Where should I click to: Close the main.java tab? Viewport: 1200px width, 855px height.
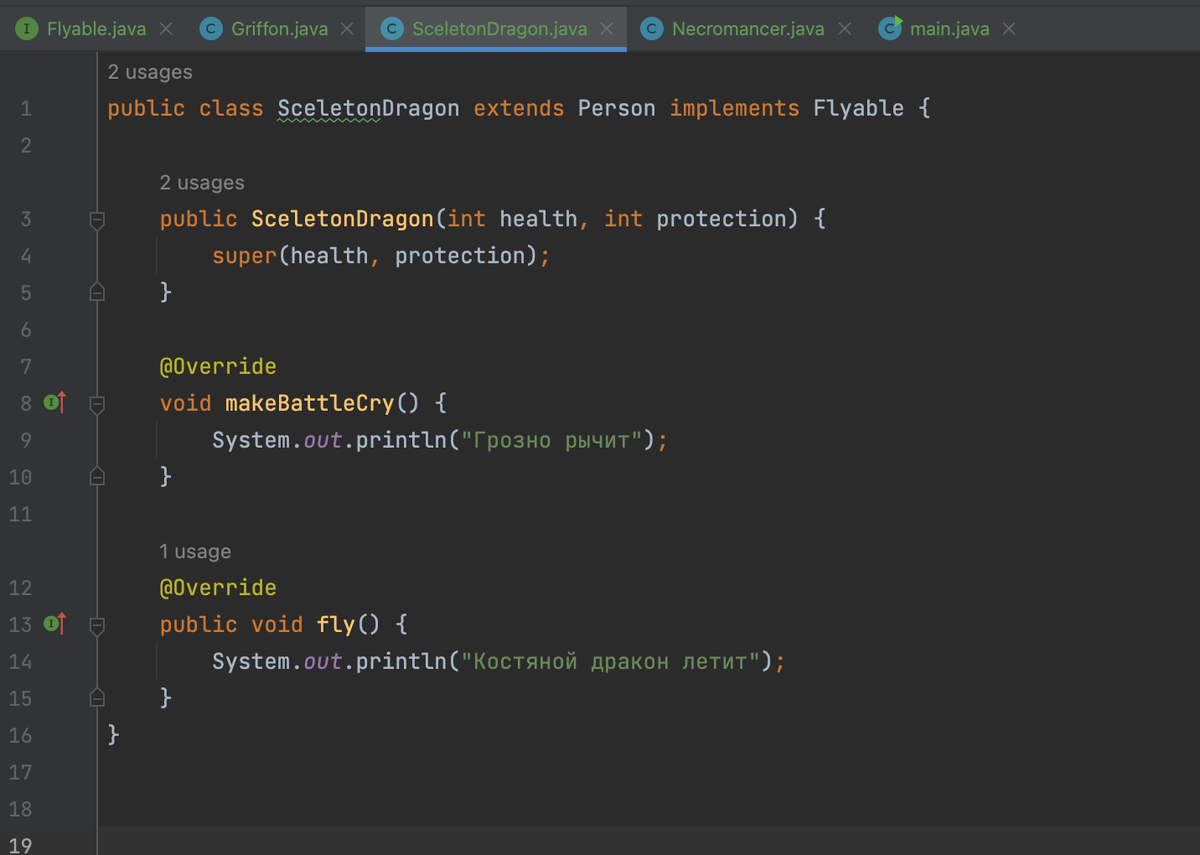point(1009,29)
